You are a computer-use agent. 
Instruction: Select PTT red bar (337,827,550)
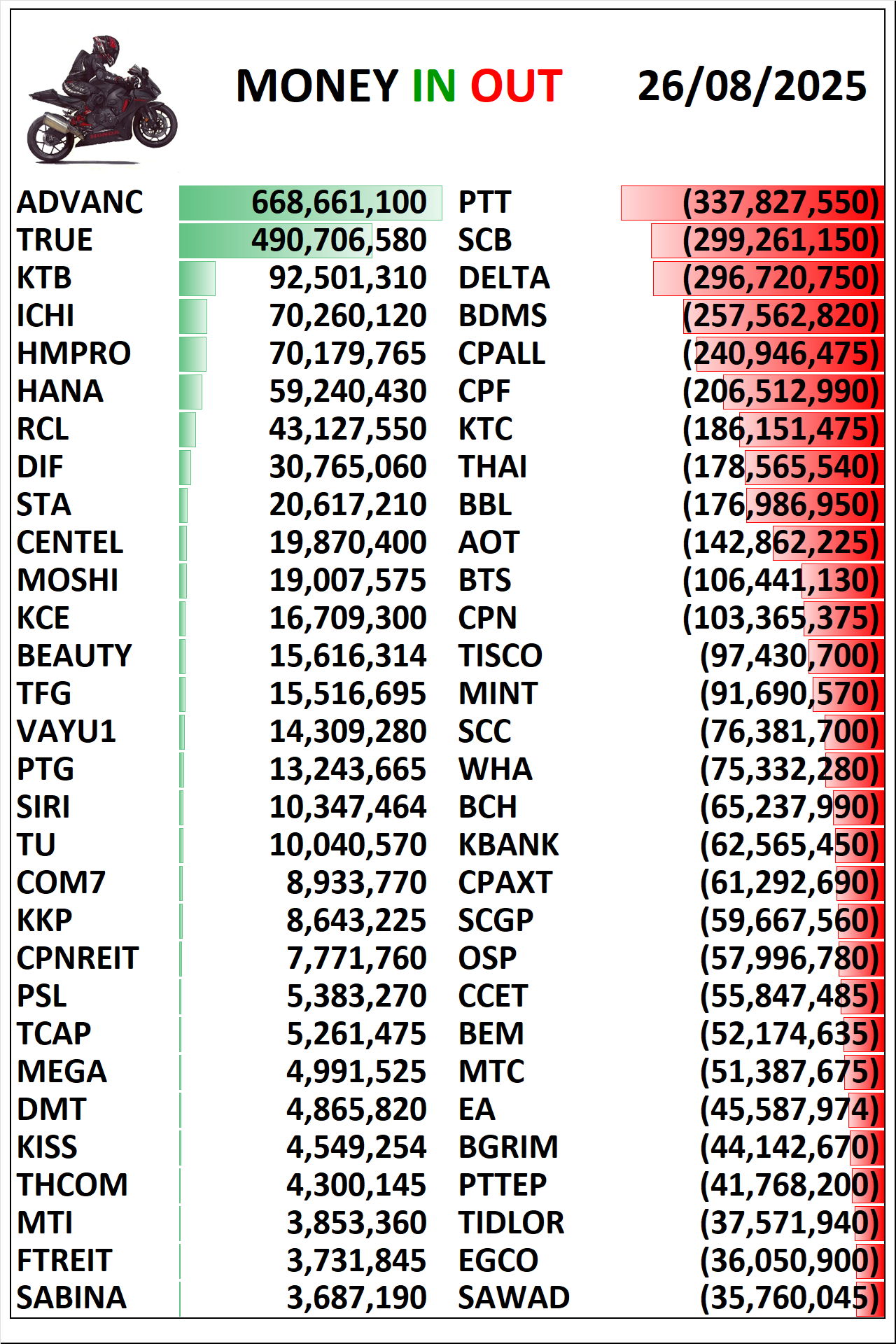752,203
